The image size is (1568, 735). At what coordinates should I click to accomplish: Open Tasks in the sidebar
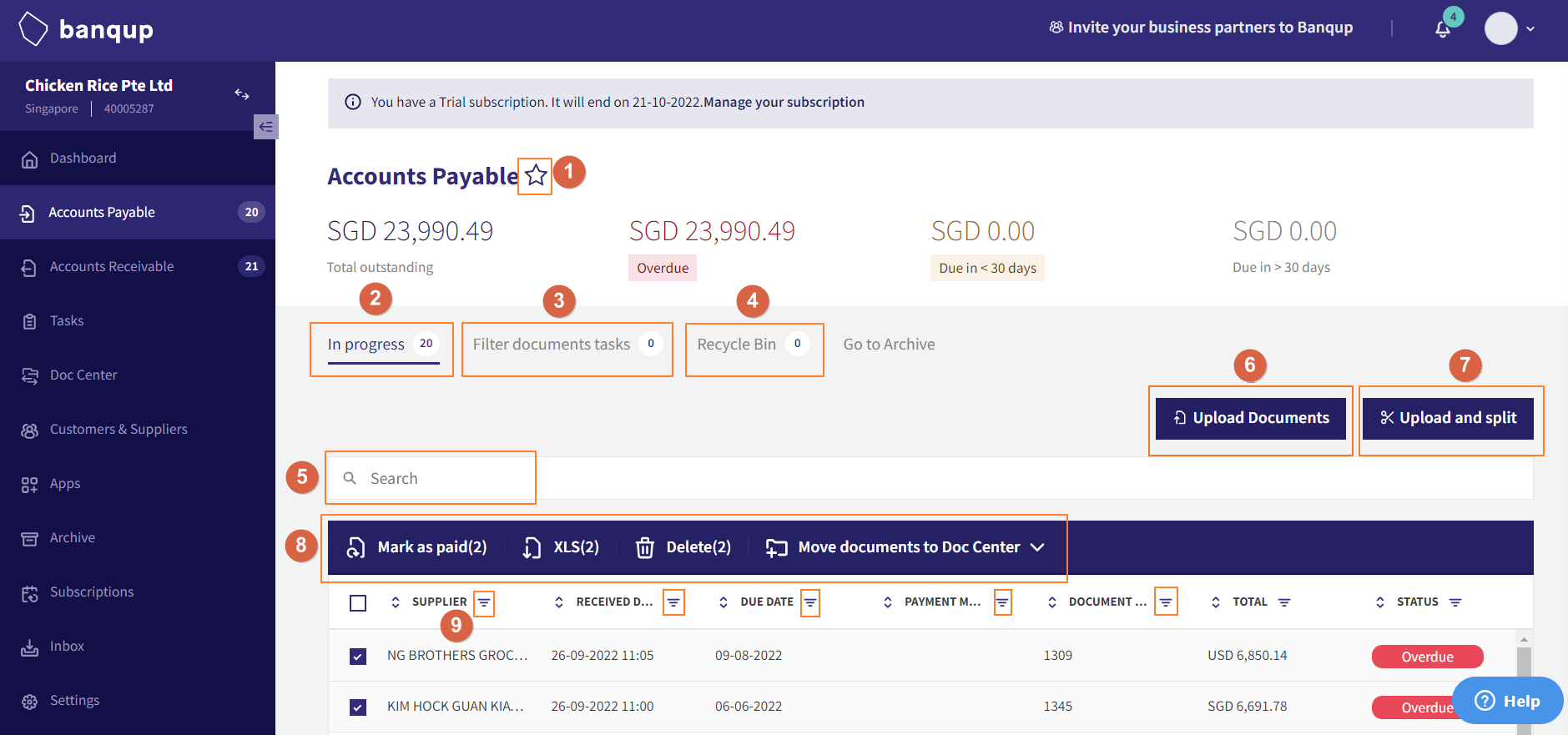pyautogui.click(x=138, y=321)
